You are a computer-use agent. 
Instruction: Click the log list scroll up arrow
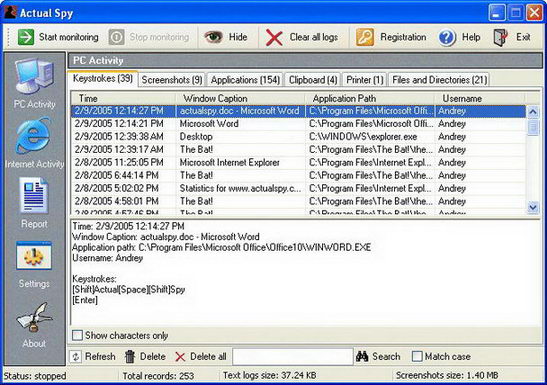coord(533,112)
